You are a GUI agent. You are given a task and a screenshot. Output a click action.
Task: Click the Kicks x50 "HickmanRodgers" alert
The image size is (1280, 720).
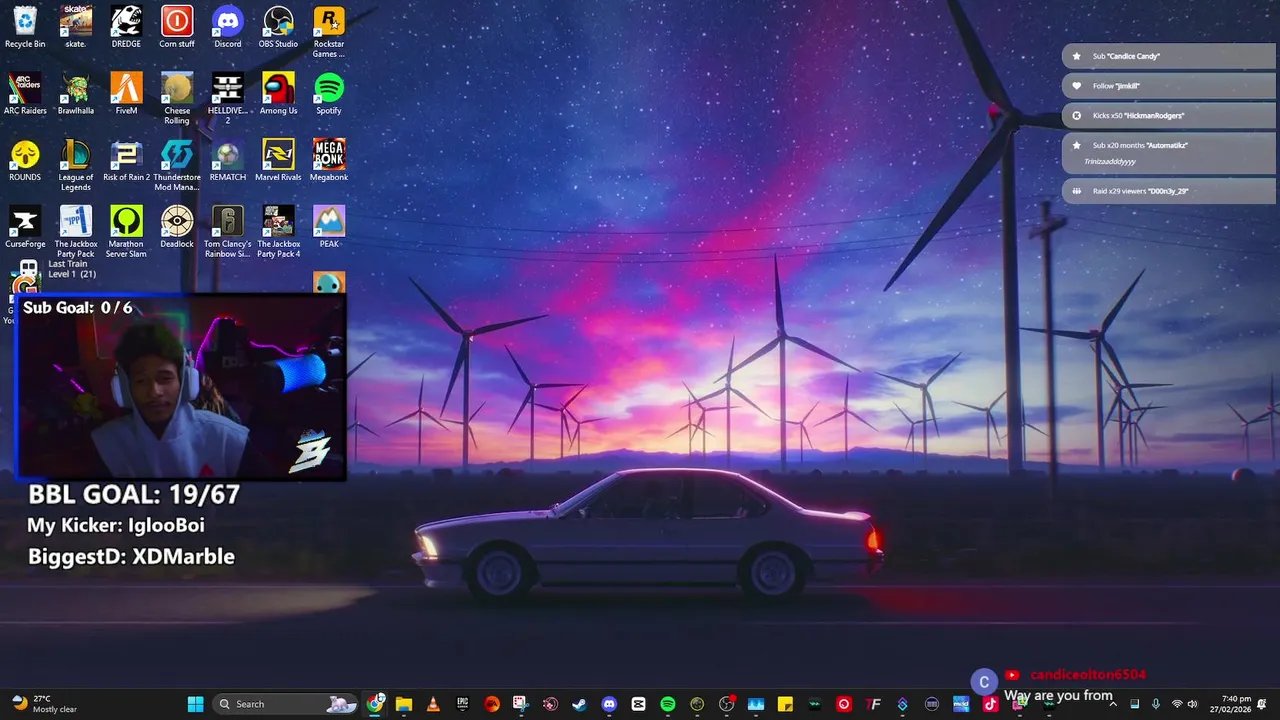click(1168, 116)
